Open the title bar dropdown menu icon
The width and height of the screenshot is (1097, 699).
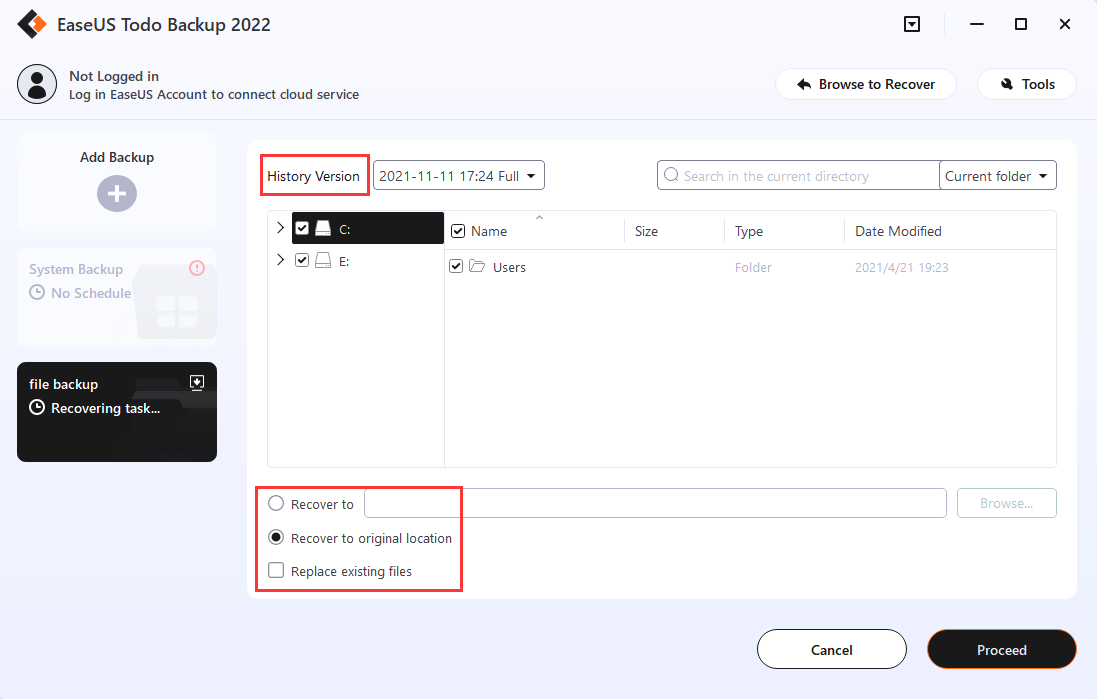coord(912,24)
